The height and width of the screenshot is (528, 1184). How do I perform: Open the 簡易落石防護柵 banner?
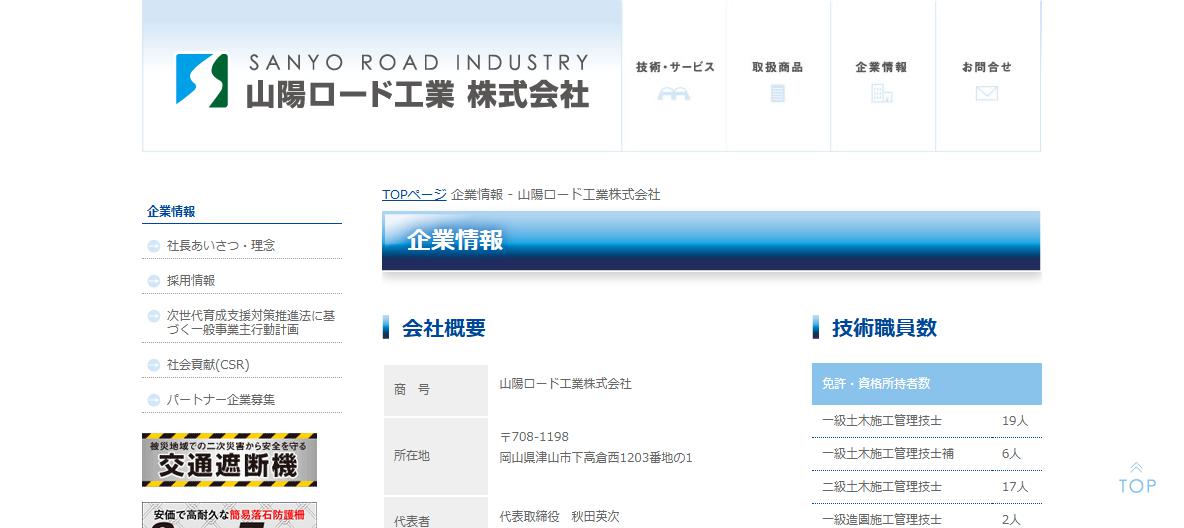[x=230, y=515]
